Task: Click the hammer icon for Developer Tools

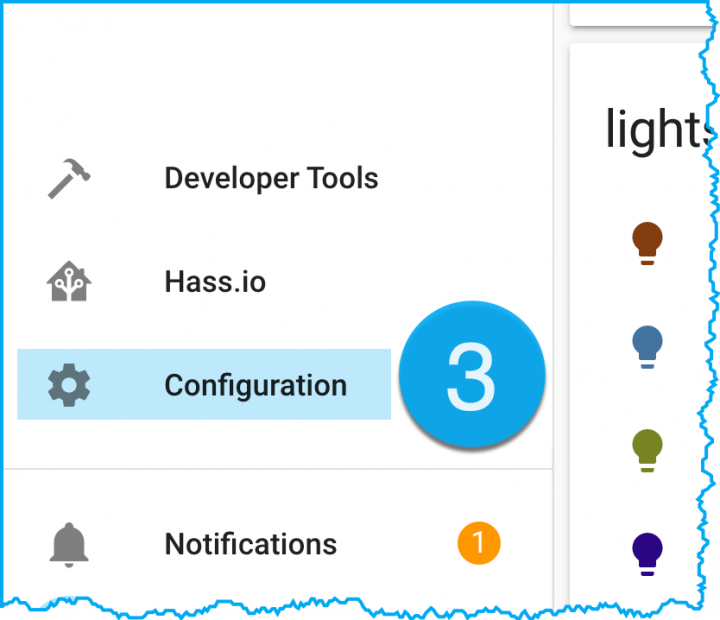Action: 69,179
